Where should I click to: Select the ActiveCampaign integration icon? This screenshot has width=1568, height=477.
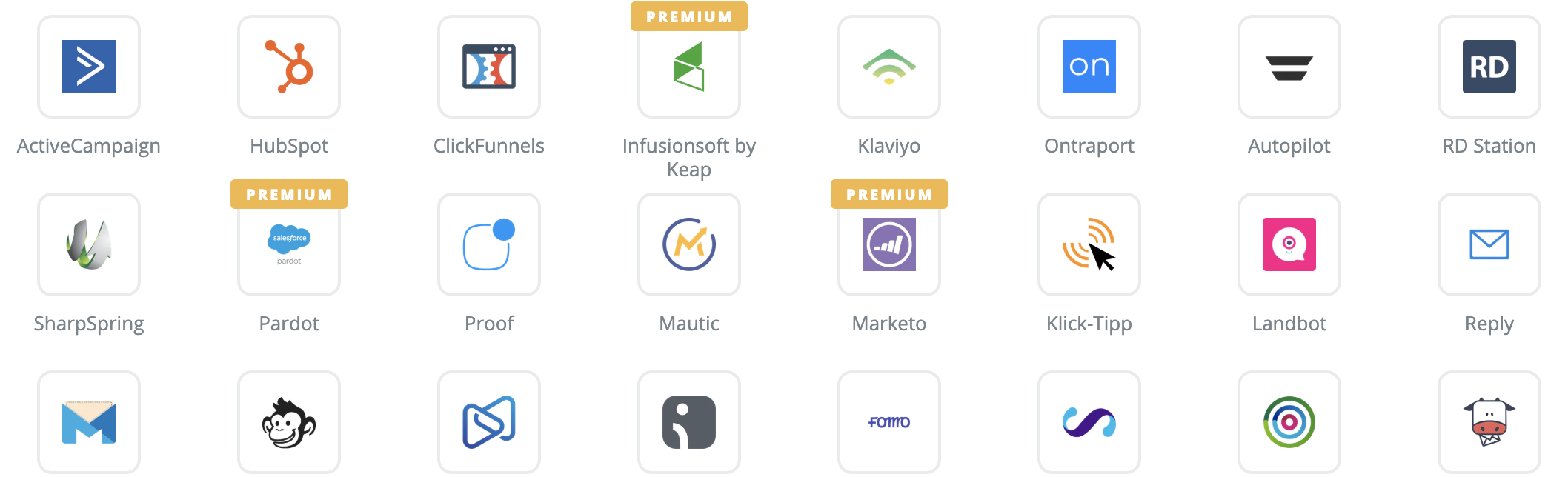89,67
